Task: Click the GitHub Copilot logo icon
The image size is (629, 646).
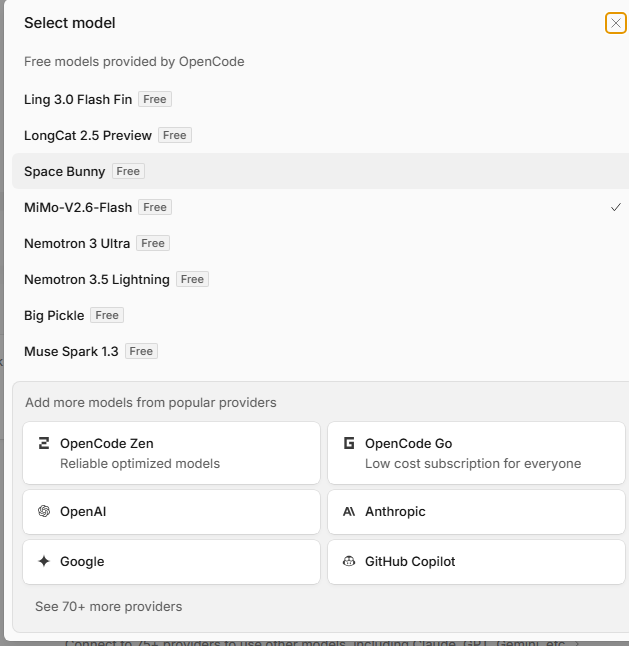Action: tap(349, 561)
